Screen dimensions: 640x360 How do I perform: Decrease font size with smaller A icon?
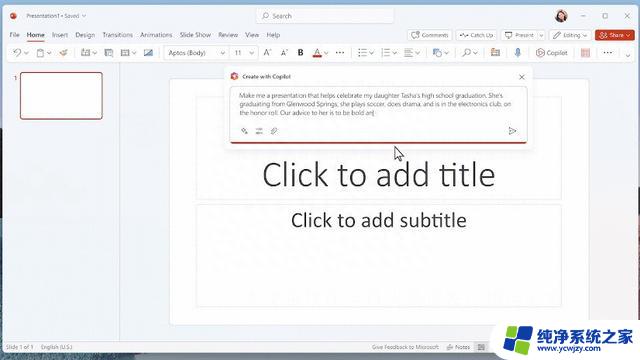284,53
